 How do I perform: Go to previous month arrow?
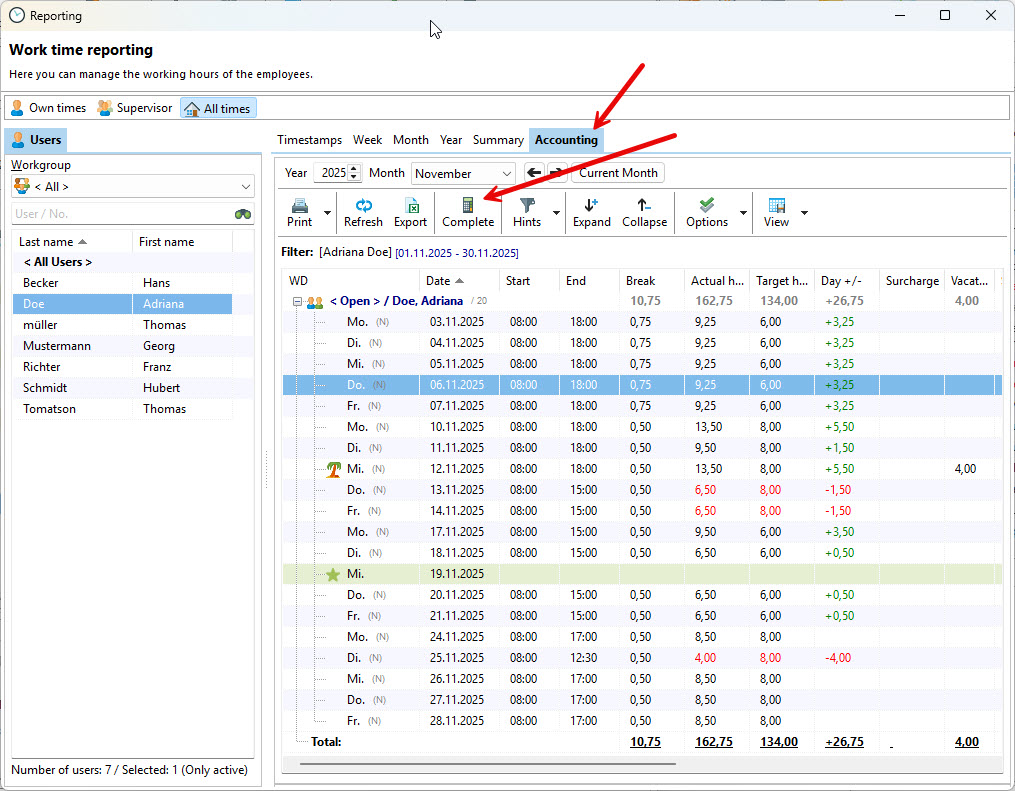tap(534, 173)
